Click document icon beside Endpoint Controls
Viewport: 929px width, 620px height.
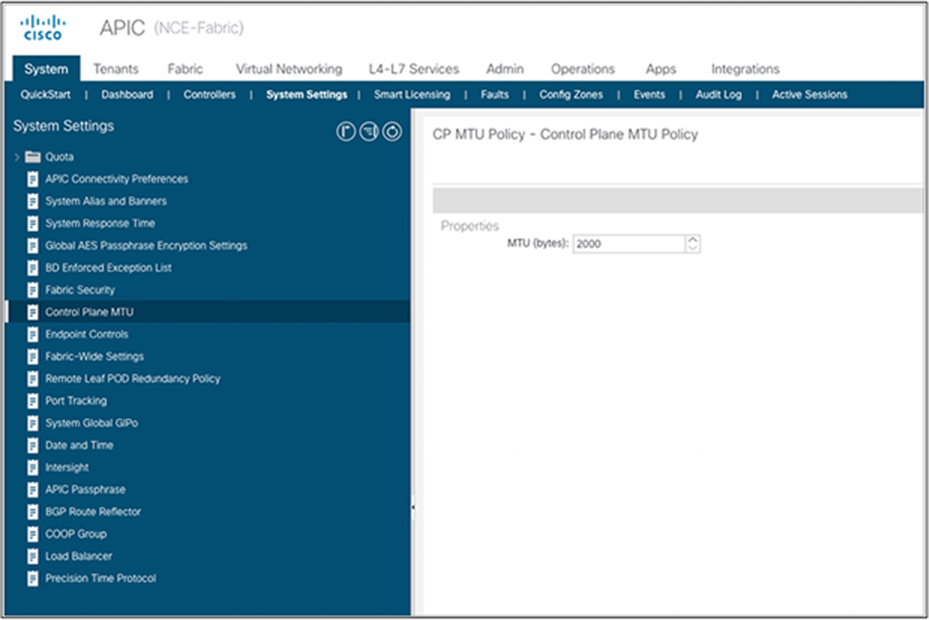click(x=33, y=334)
